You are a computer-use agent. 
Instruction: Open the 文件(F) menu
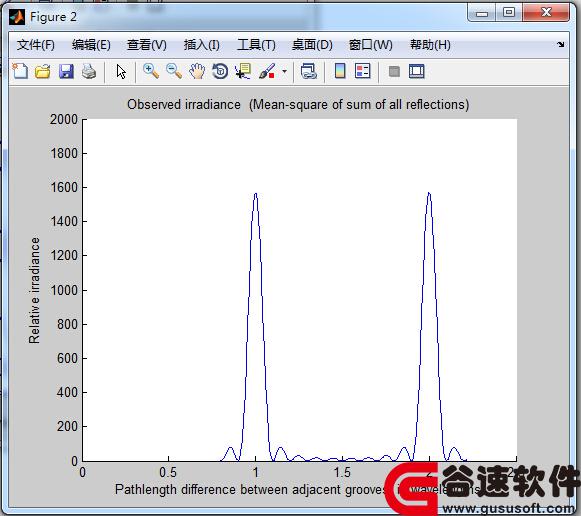tap(36, 45)
